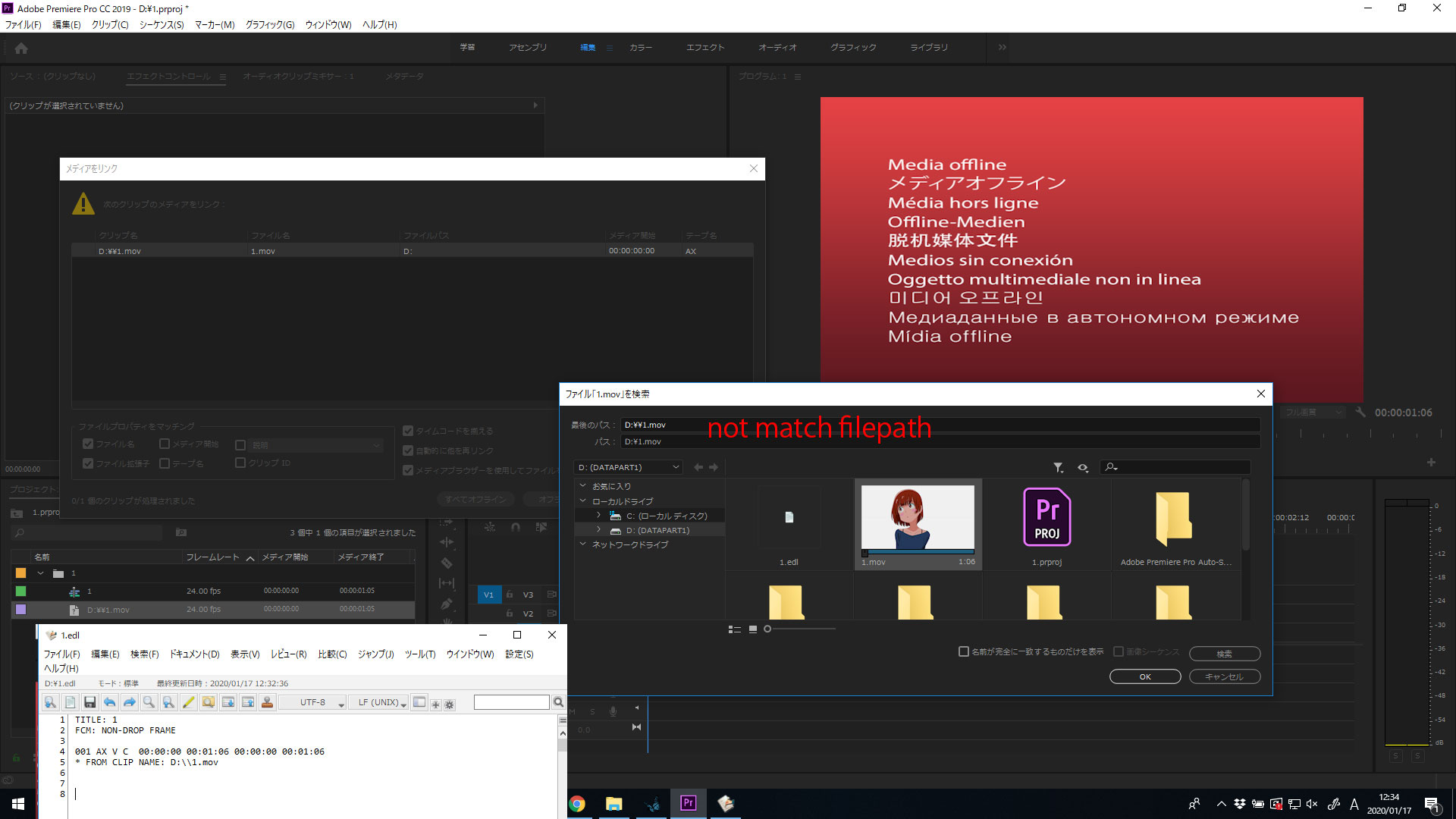Click the 'すべてオフライン' button
The image size is (1456, 819).
point(475,499)
